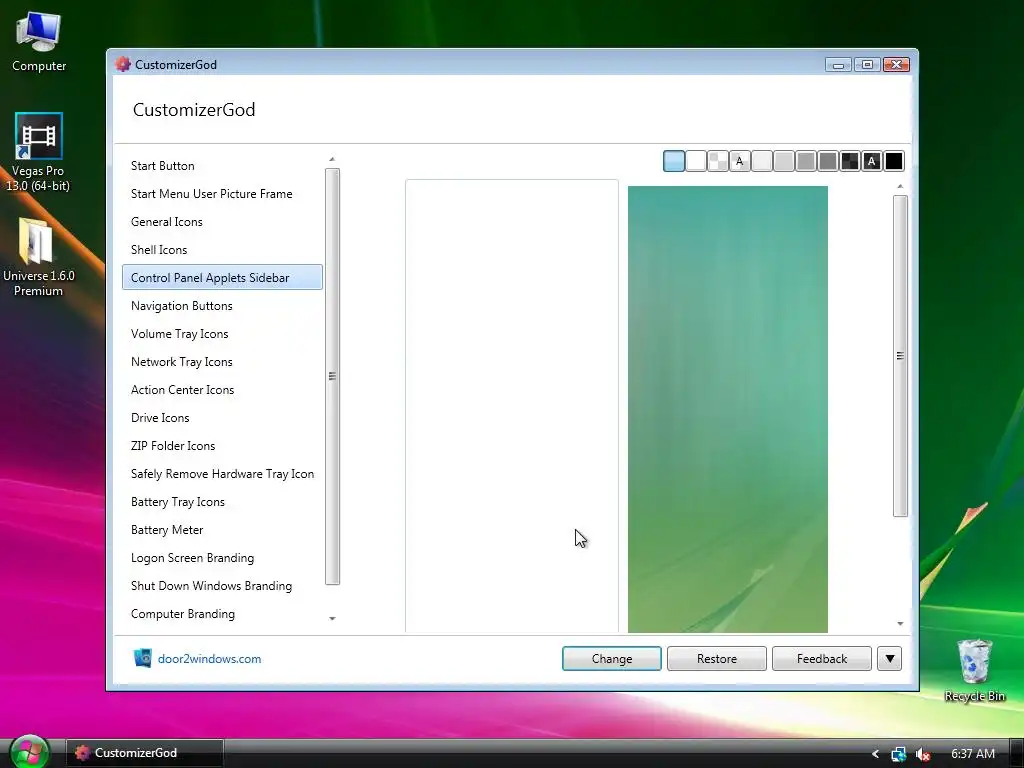Image resolution: width=1024 pixels, height=768 pixels.
Task: Choose the dark swatch with letter A
Action: 872,161
